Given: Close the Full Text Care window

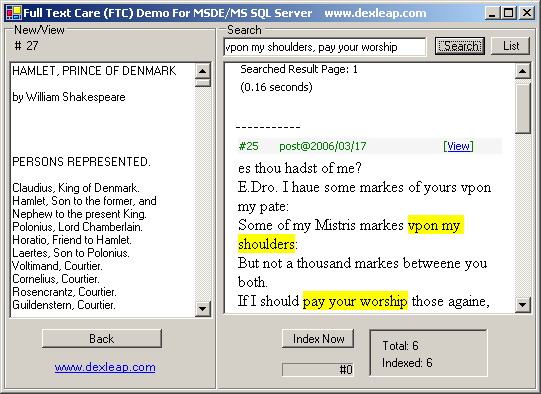Looking at the screenshot, I should coord(527,13).
